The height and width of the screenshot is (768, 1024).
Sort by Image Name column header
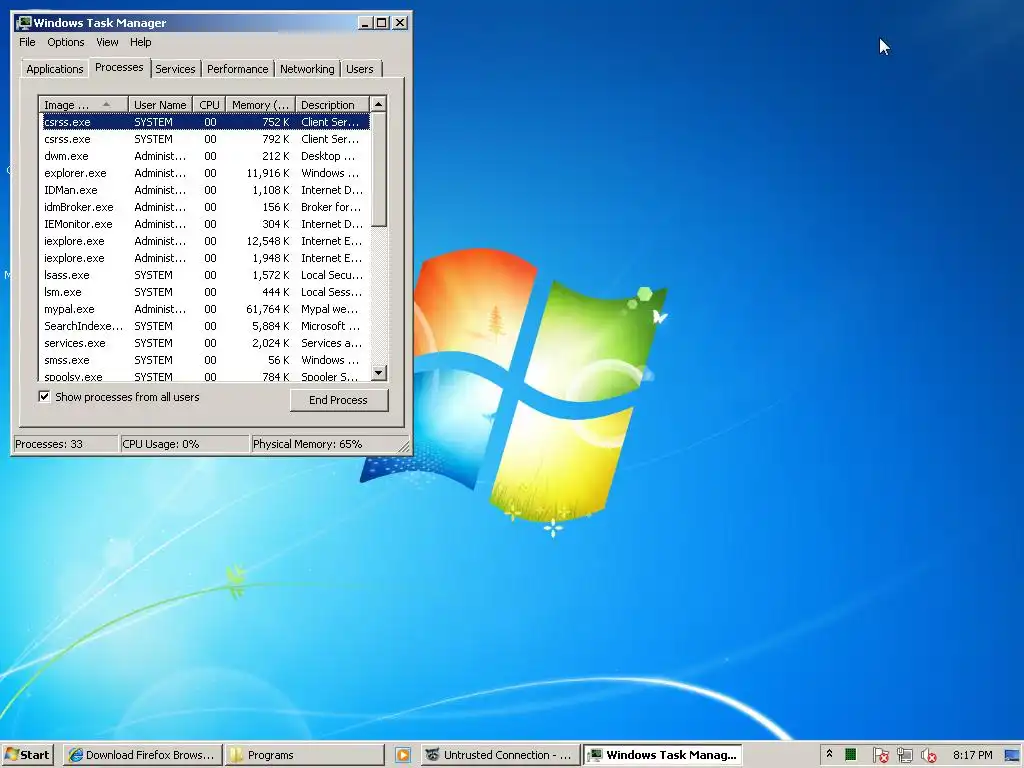[x=83, y=104]
